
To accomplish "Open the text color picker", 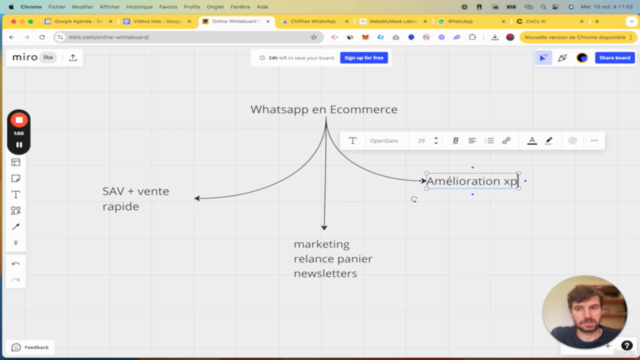I will 532,141.
